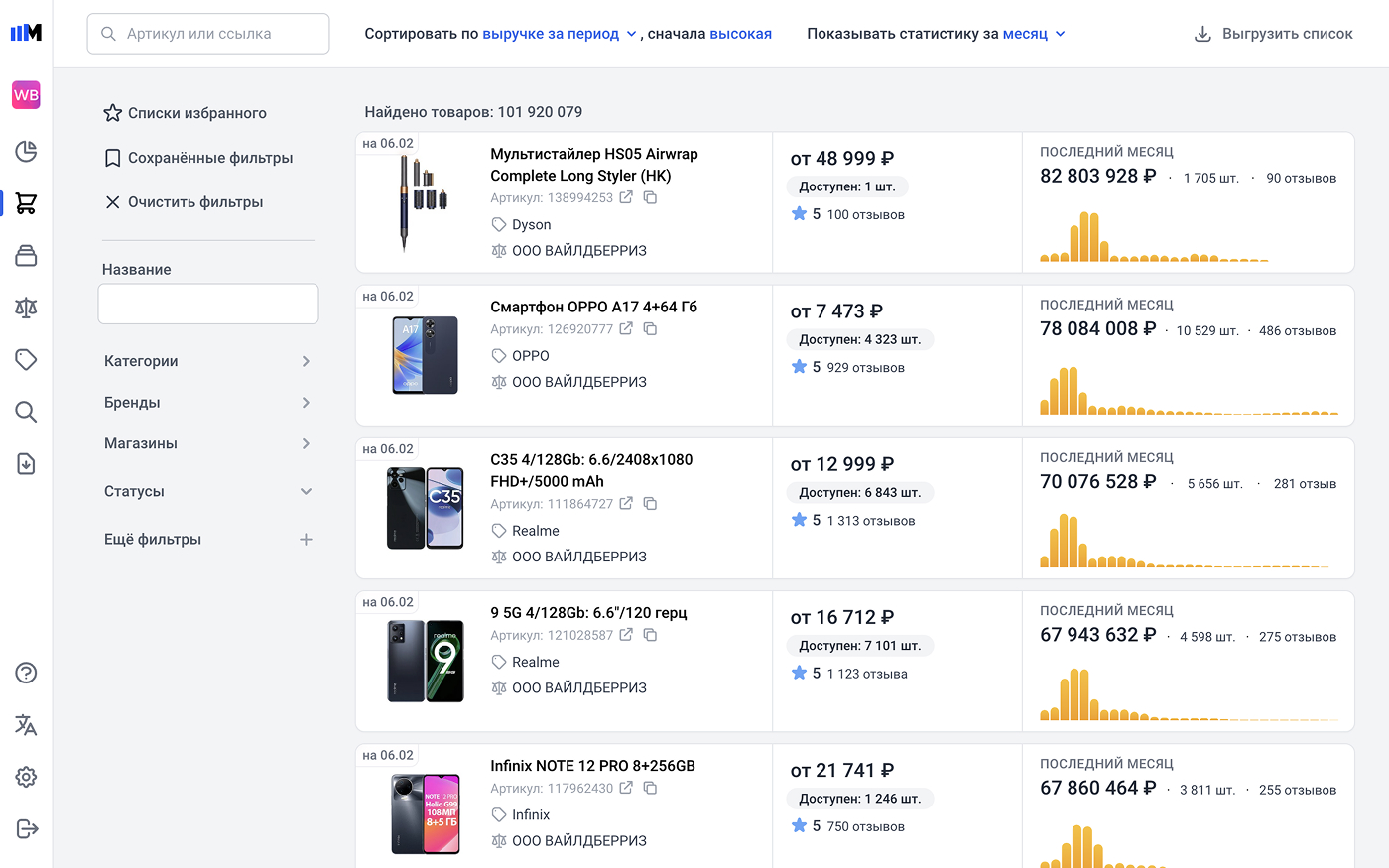Click the 100 отзывов rating text
The width and height of the screenshot is (1389, 868).
coord(865,214)
